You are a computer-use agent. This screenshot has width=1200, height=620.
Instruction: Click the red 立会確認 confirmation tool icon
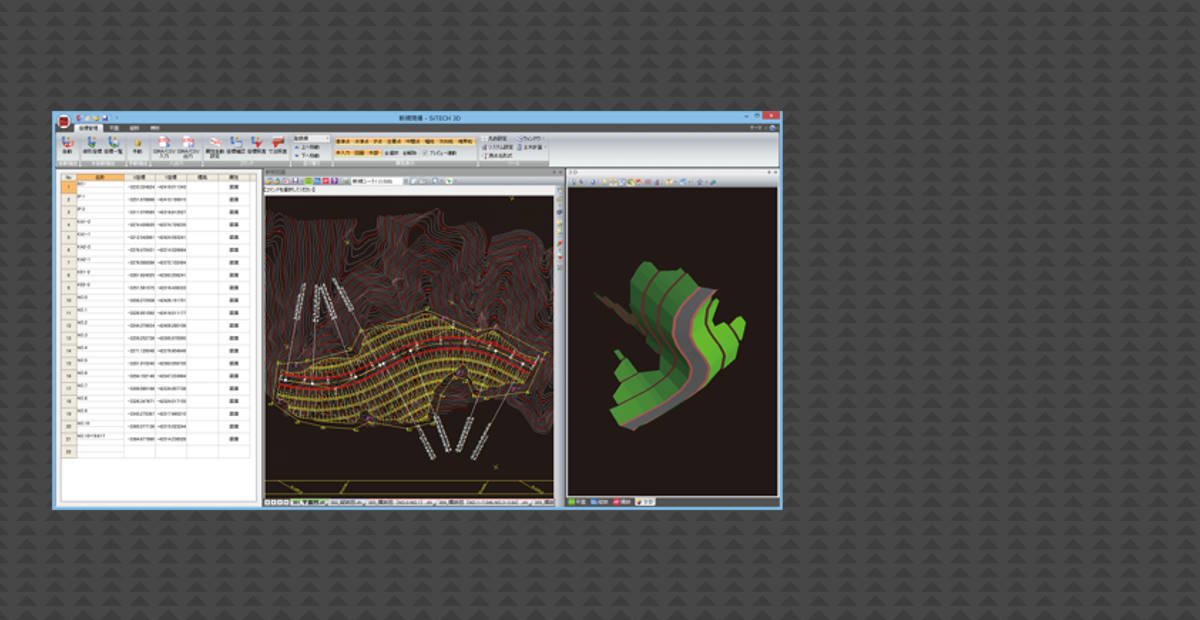(x=278, y=142)
